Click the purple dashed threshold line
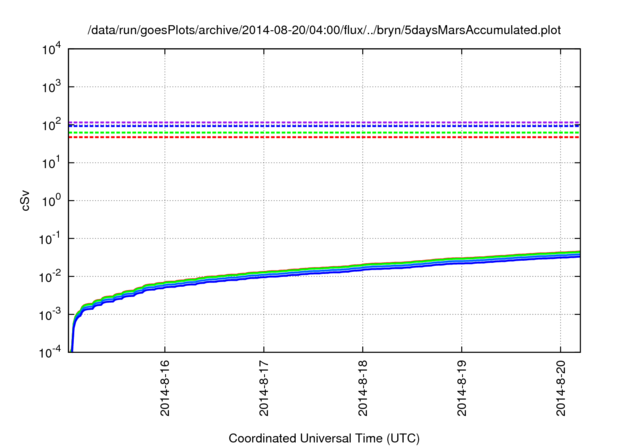This screenshot has width=640, height=448. 324,122
